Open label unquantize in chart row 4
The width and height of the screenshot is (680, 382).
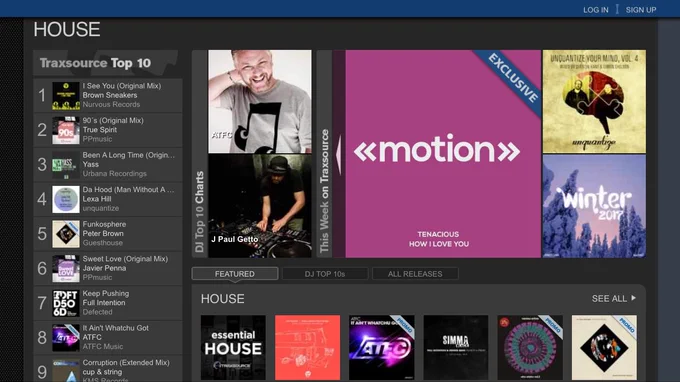(x=101, y=209)
